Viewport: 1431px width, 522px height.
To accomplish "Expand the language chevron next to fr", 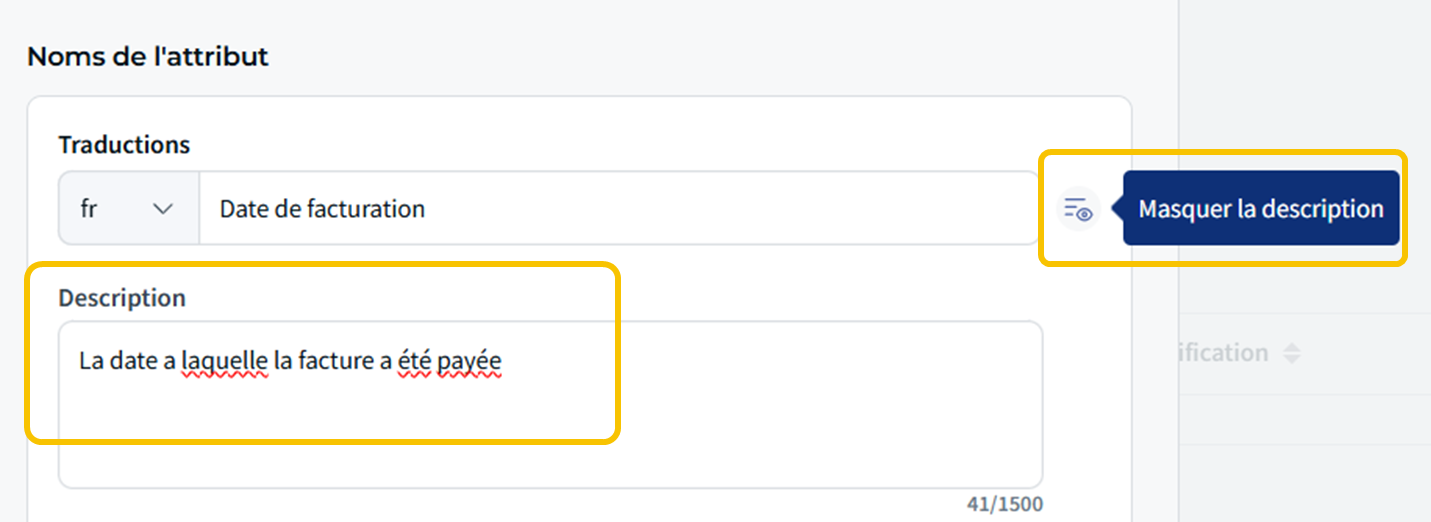I will click(x=162, y=209).
